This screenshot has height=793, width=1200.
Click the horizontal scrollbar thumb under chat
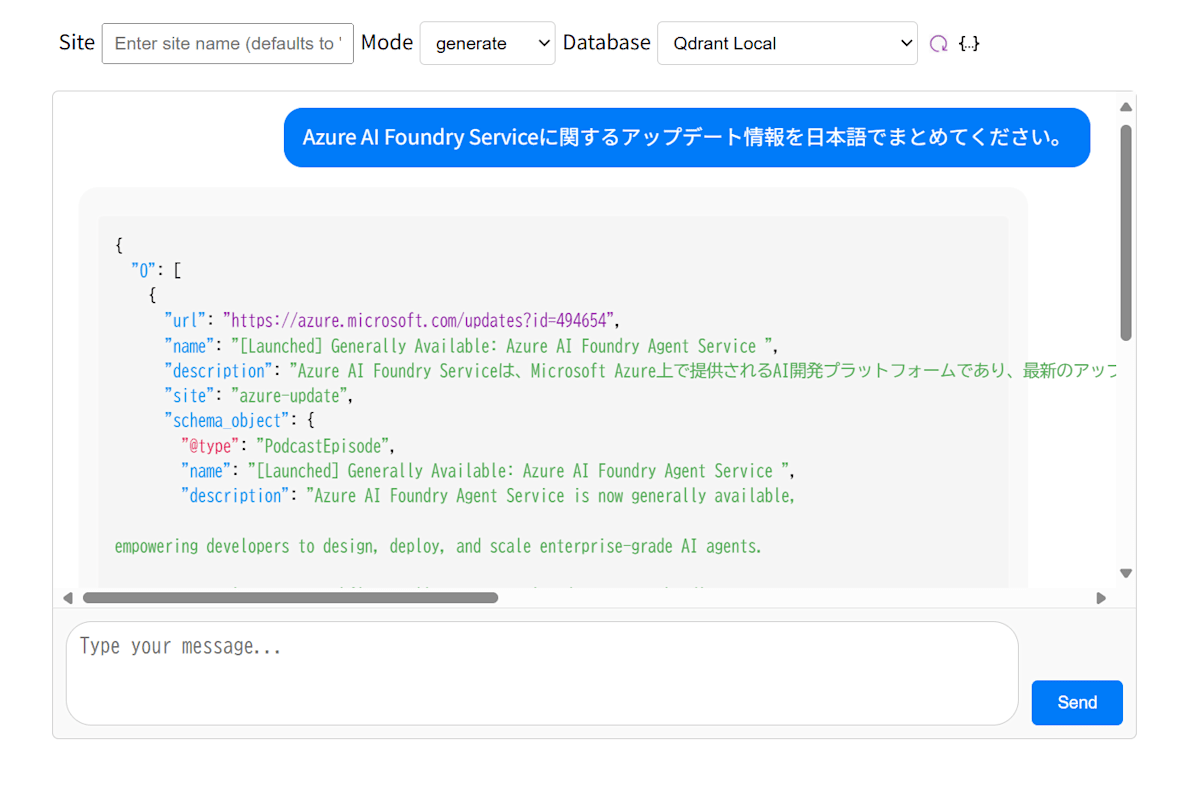pyautogui.click(x=290, y=598)
